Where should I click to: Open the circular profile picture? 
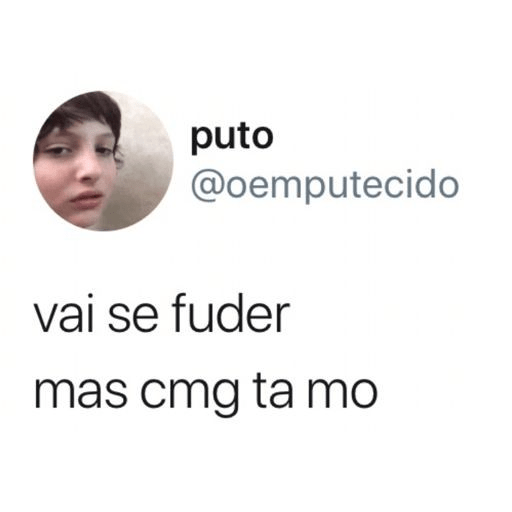click(x=103, y=161)
